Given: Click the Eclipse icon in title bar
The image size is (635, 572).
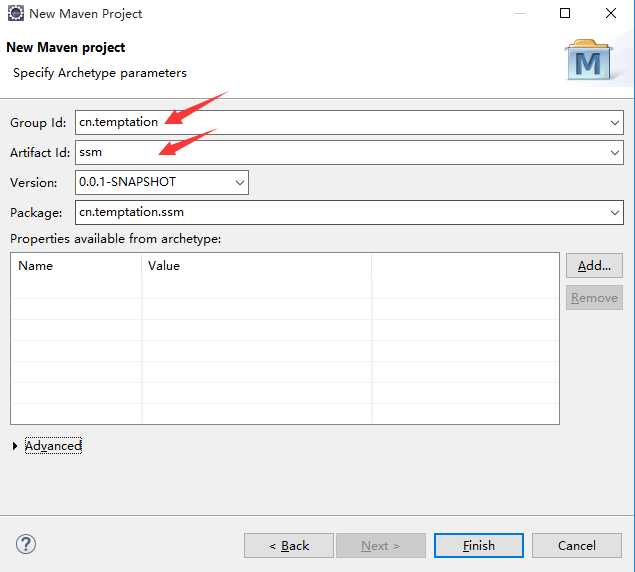Looking at the screenshot, I should click(16, 13).
